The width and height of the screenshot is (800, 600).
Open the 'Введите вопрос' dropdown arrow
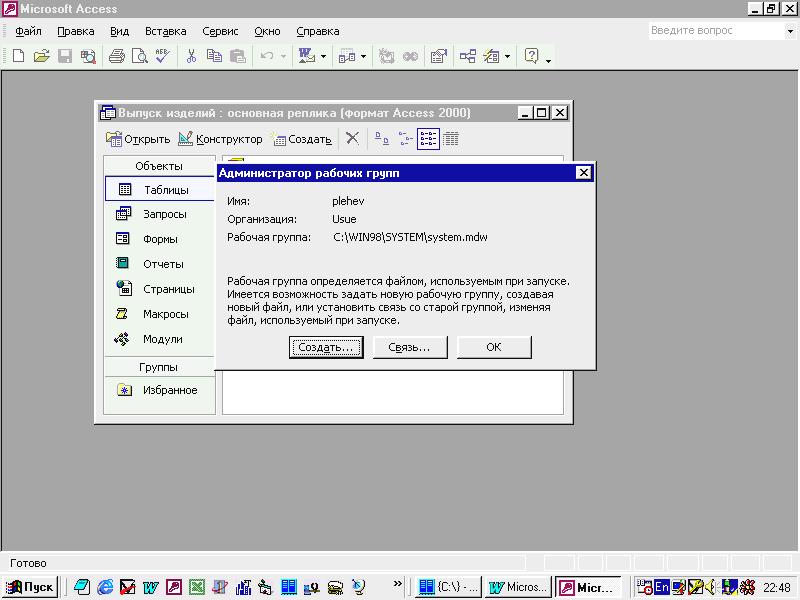[790, 31]
